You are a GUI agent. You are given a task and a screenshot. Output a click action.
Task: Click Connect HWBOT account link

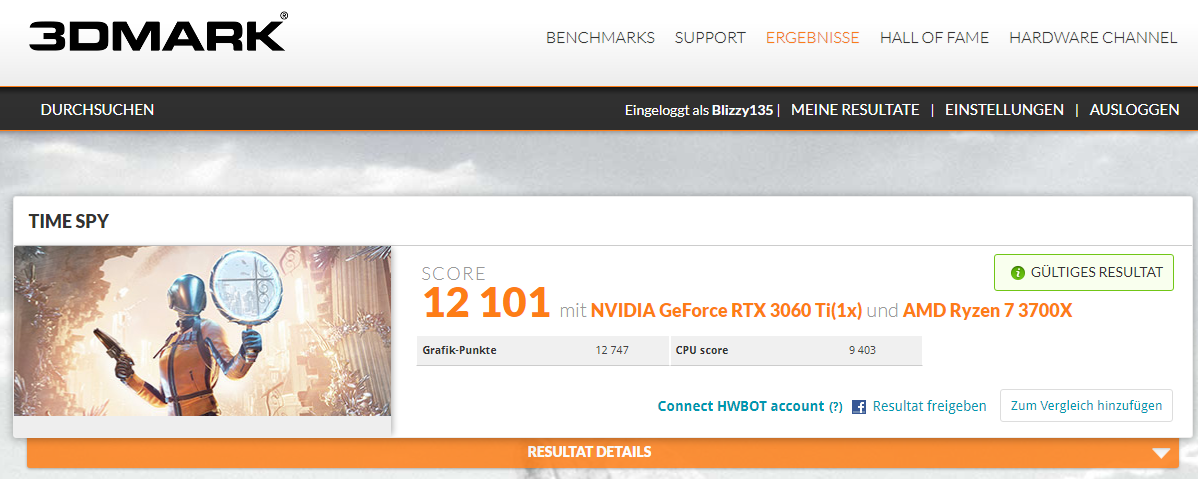click(x=740, y=406)
